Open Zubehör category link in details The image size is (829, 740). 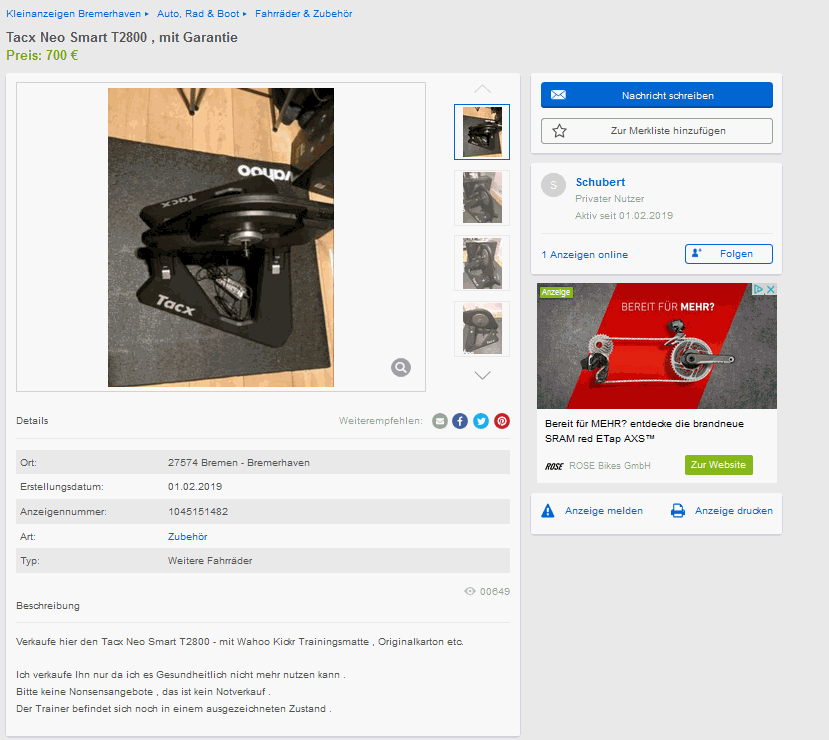point(187,536)
